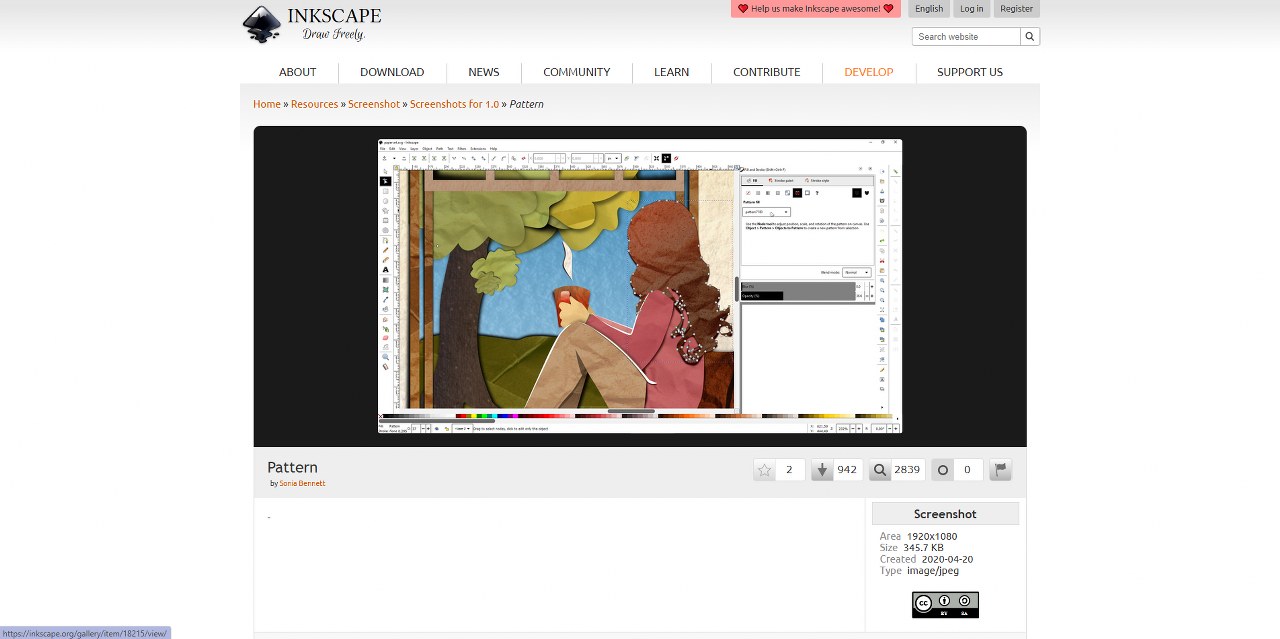The image size is (1280, 639).
Task: Click the Inkscape logo in the header
Action: point(312,24)
